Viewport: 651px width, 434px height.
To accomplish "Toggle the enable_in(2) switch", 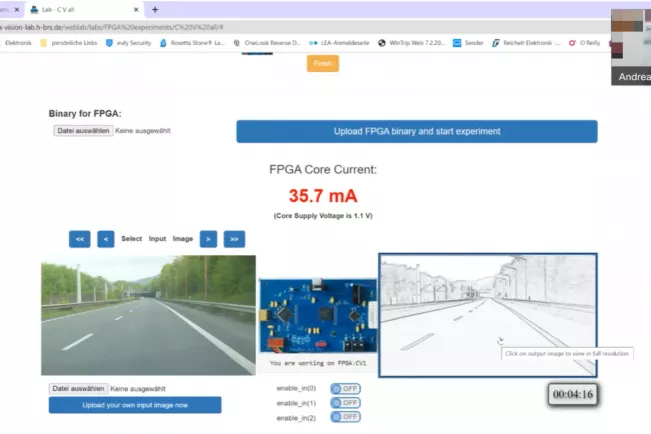I will [x=344, y=417].
